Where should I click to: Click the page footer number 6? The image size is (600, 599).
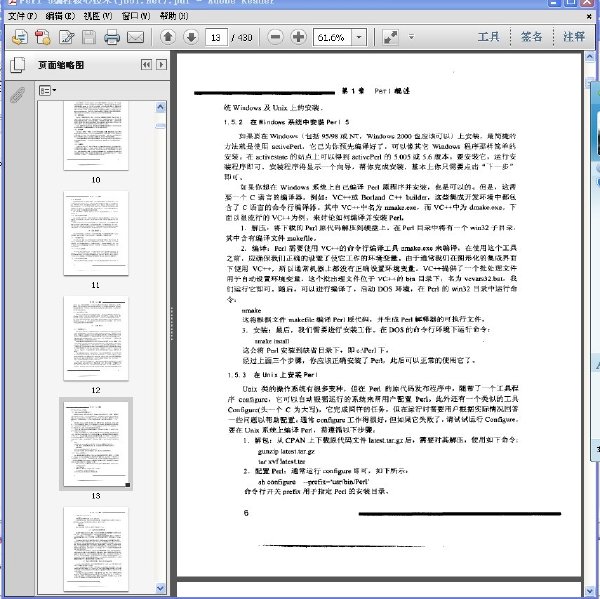click(x=246, y=513)
